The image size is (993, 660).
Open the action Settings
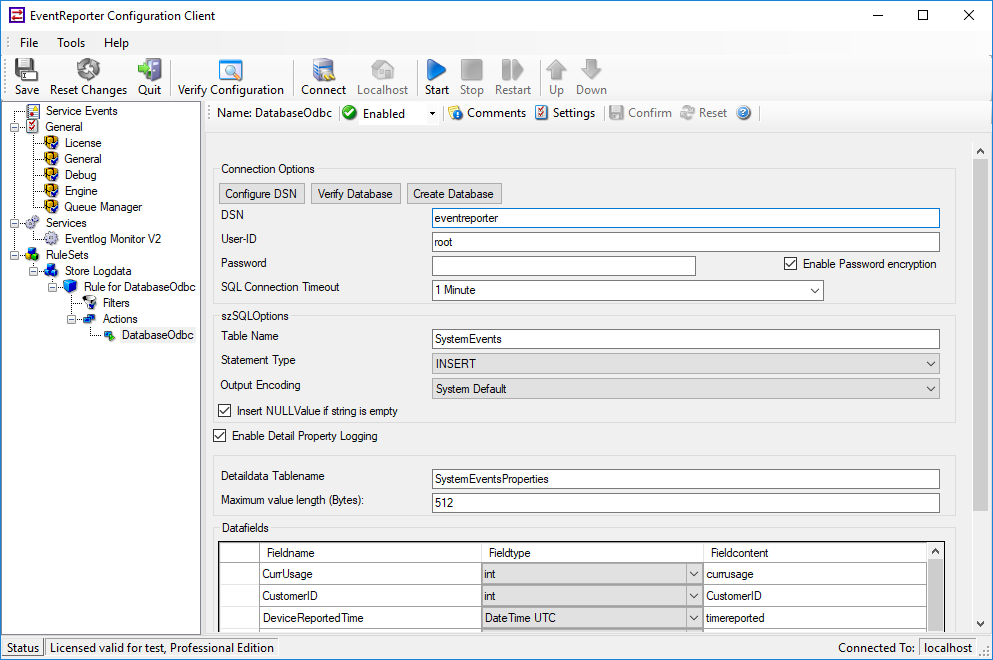click(565, 113)
